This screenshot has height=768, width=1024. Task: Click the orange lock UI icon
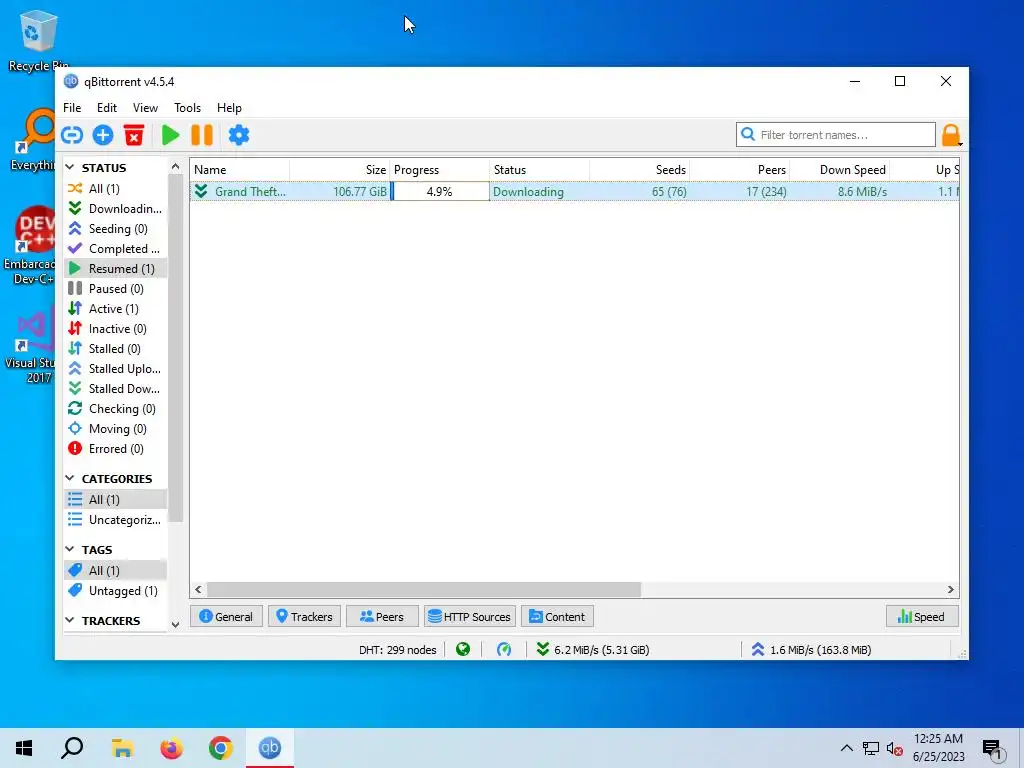(x=951, y=135)
